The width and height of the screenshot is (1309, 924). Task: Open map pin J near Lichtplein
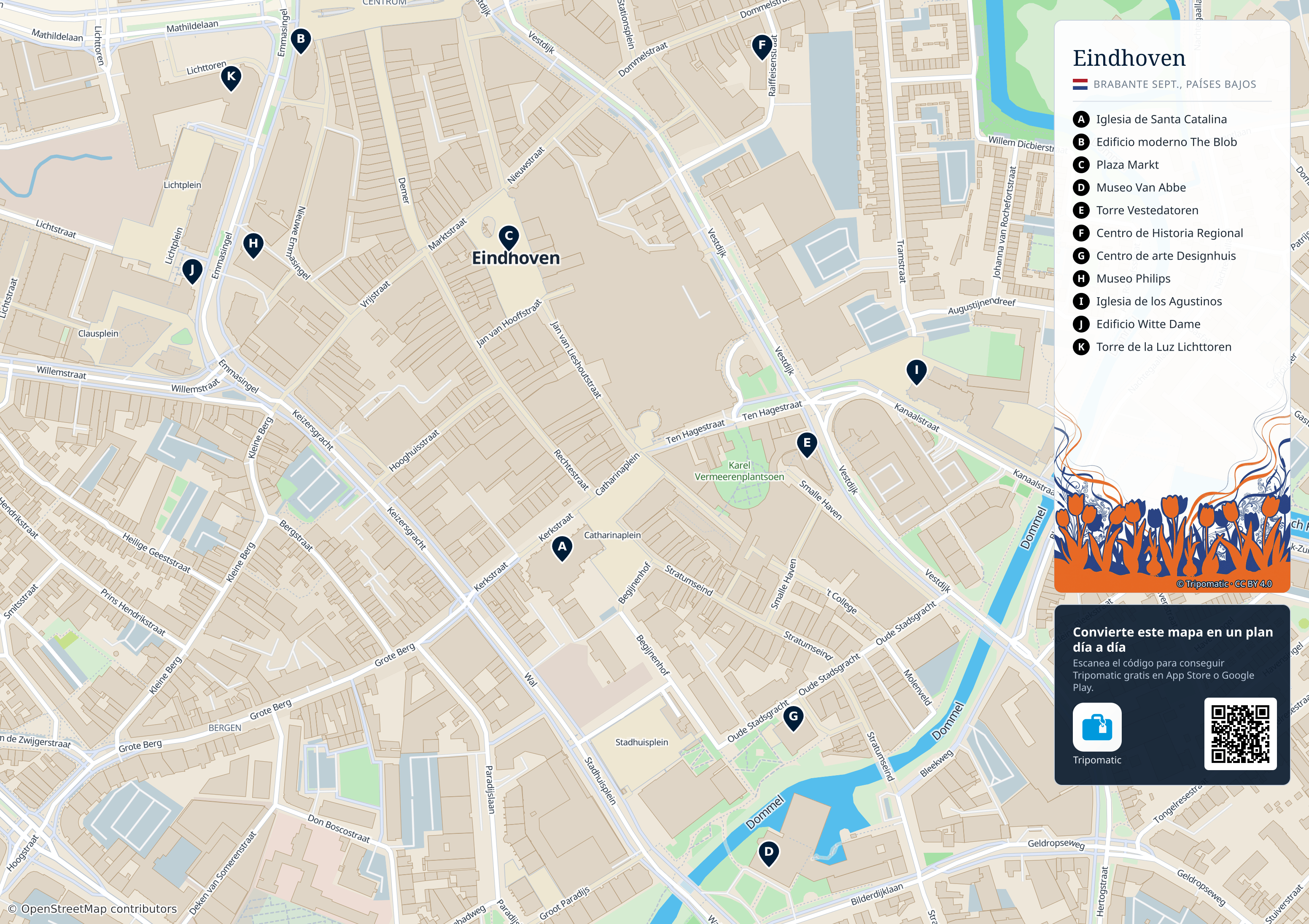[192, 271]
